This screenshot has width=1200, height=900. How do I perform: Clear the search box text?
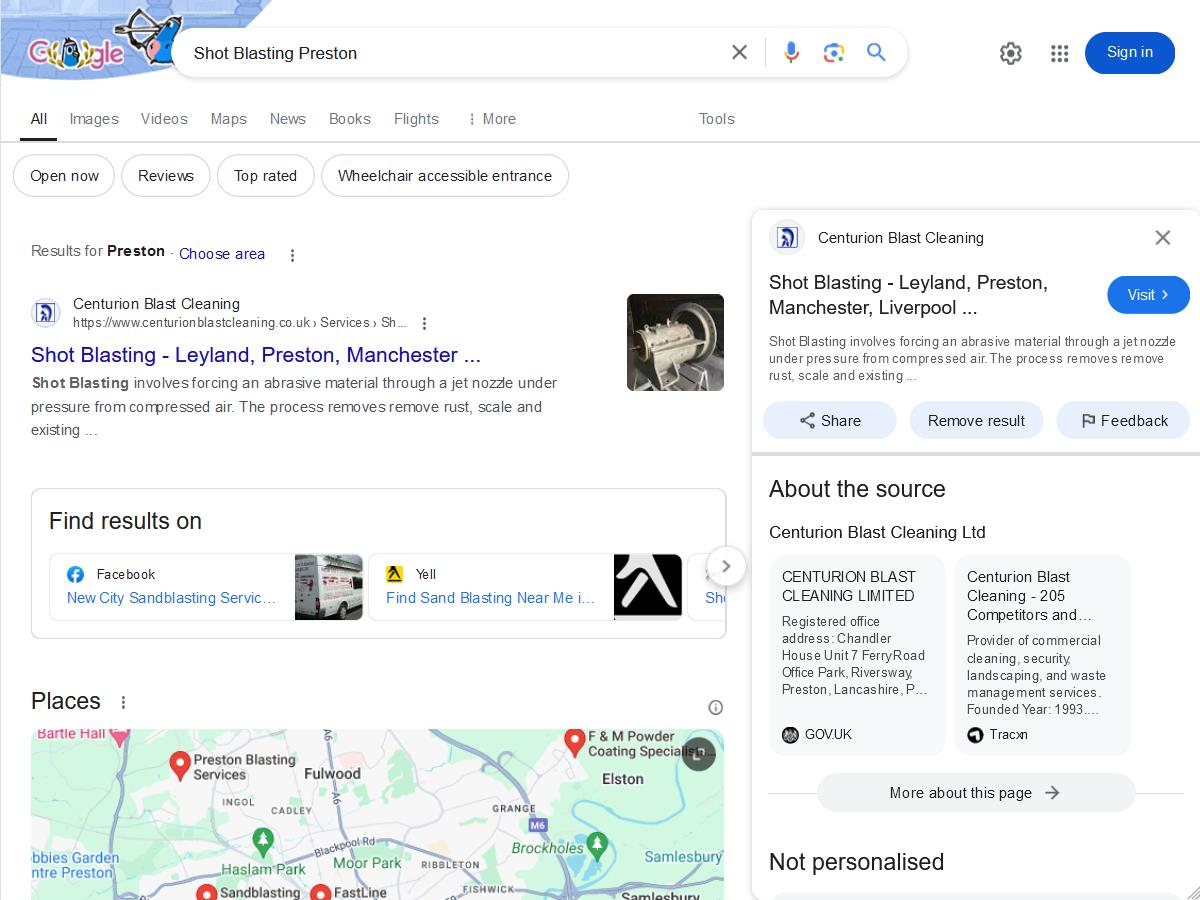tap(739, 53)
